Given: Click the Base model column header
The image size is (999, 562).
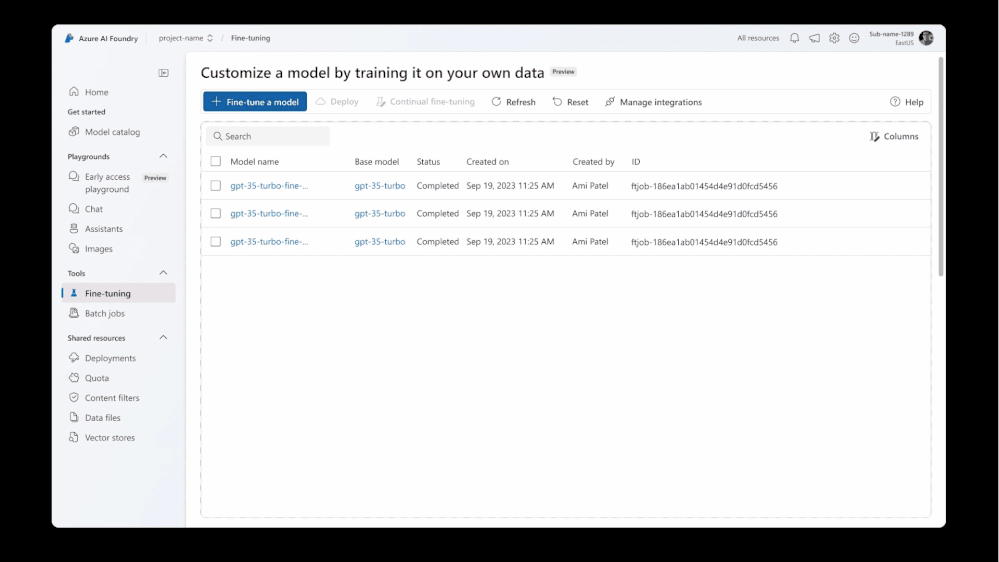Looking at the screenshot, I should [x=377, y=162].
